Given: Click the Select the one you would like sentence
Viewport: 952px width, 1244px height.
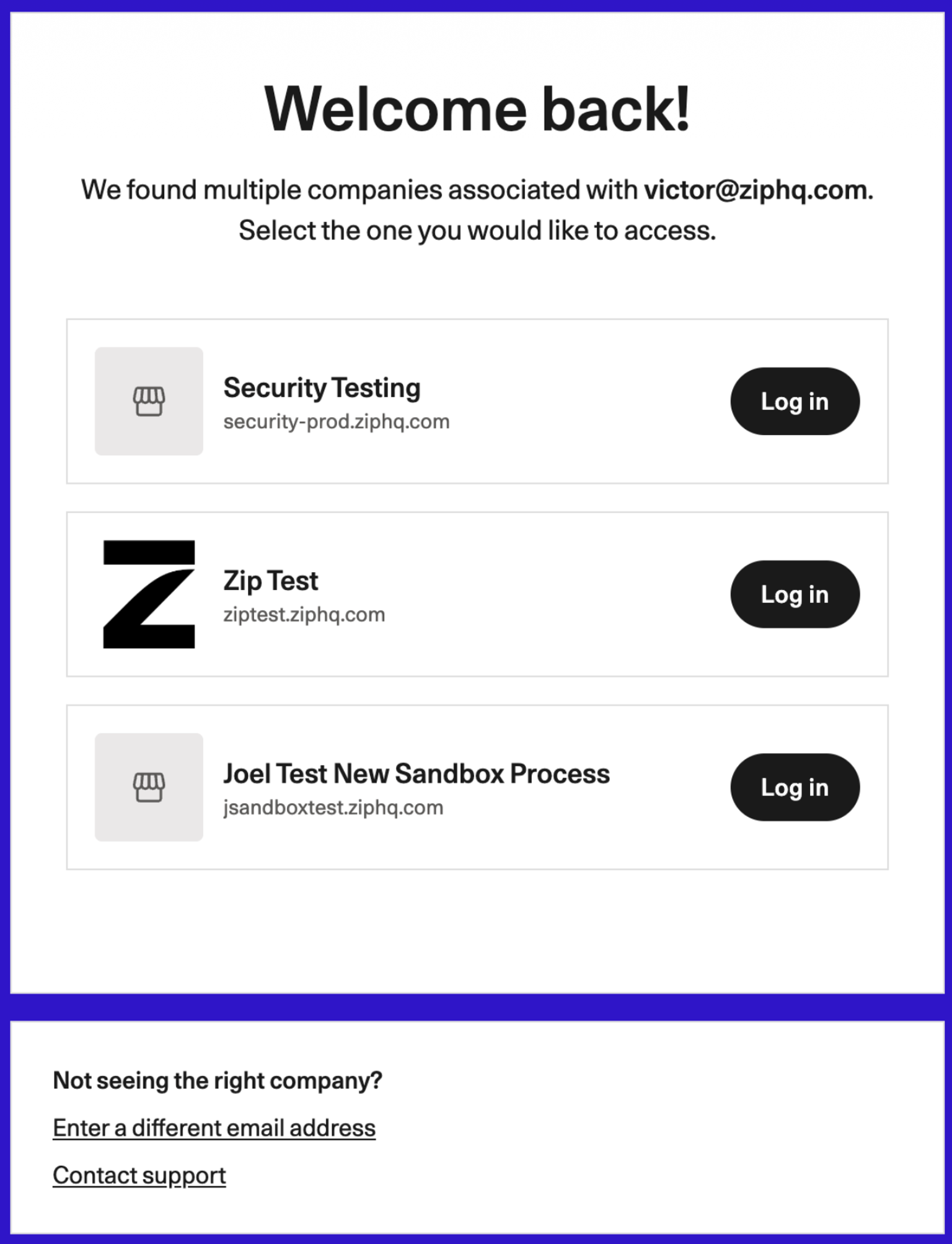Looking at the screenshot, I should (477, 231).
